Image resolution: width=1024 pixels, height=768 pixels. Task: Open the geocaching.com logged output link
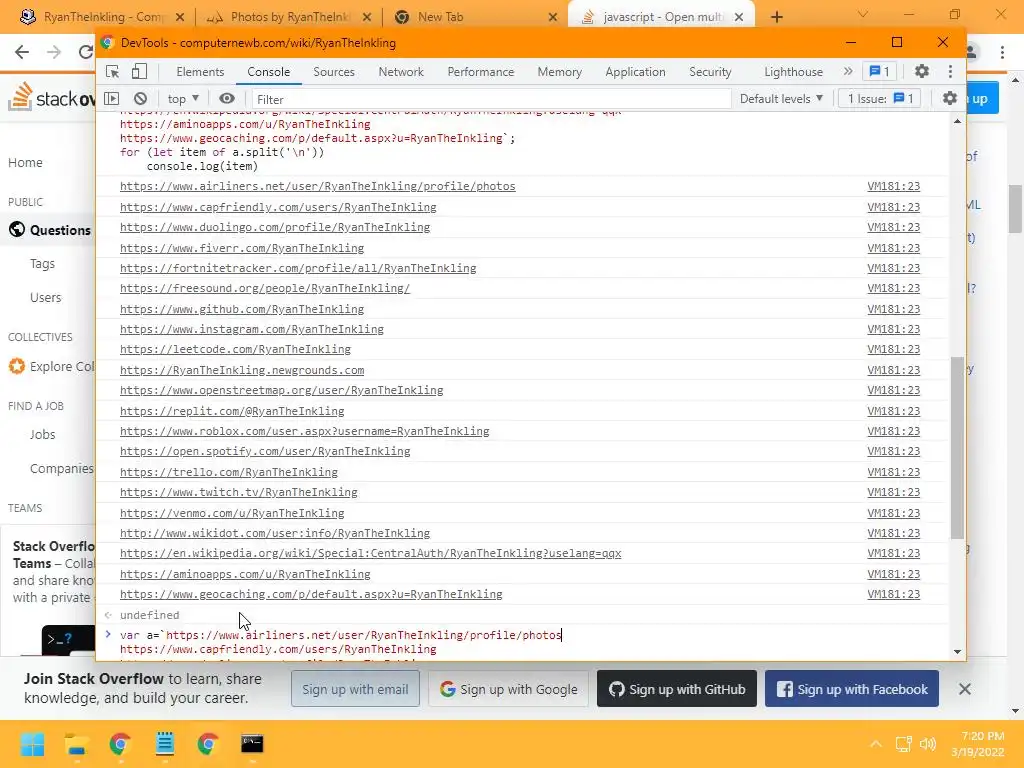pos(311,594)
